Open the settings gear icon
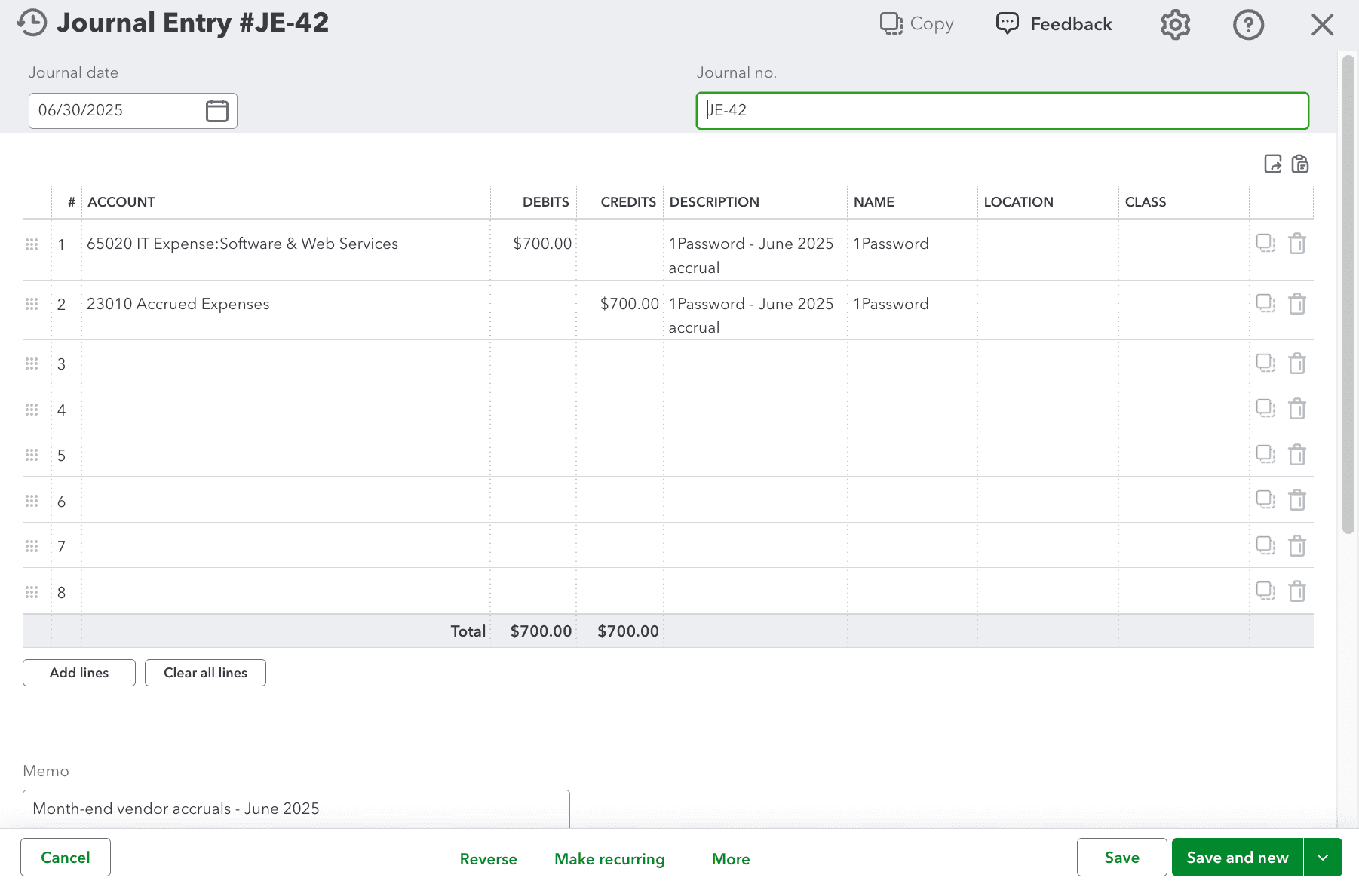This screenshot has width=1359, height=896. click(1174, 24)
